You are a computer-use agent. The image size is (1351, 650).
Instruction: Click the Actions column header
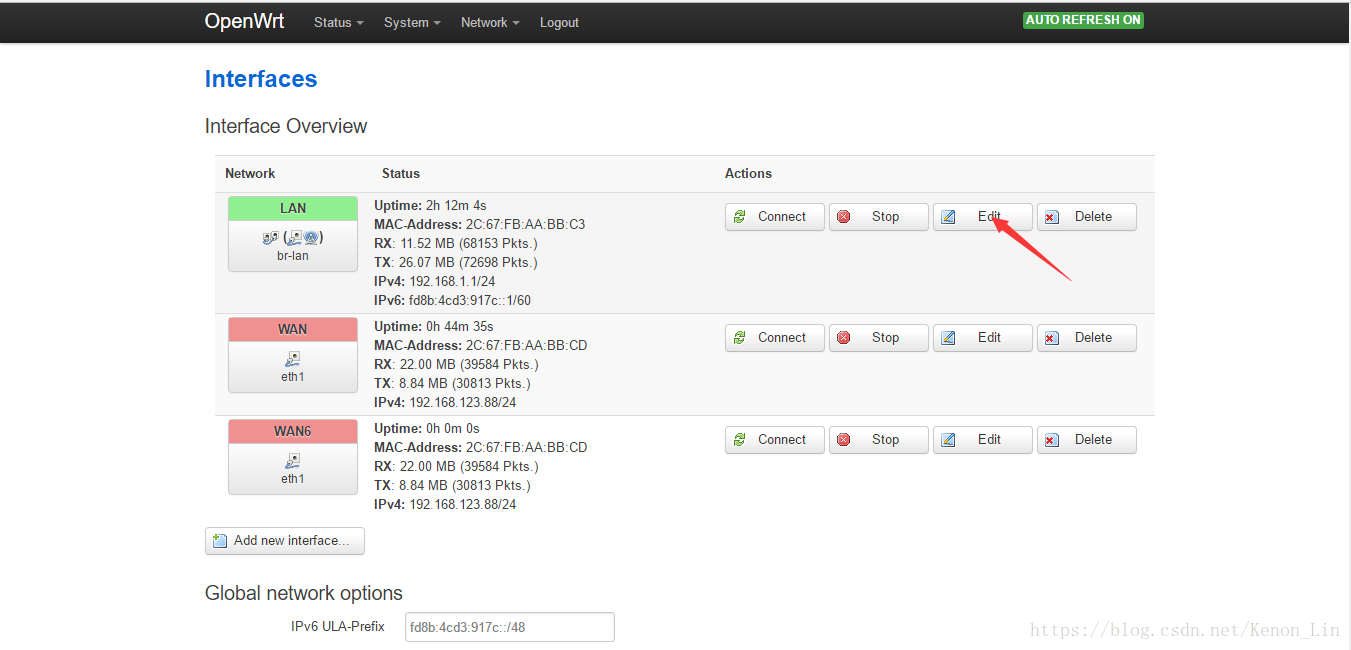748,174
